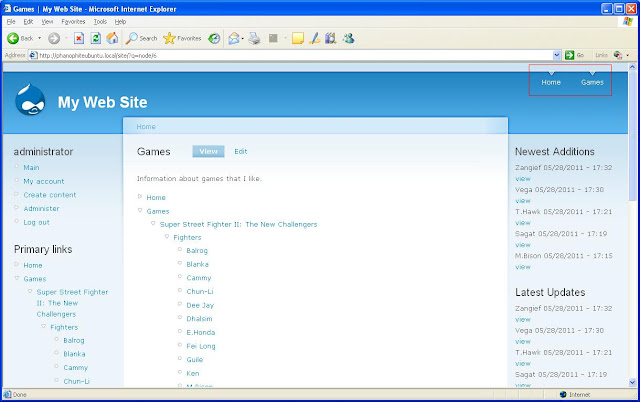Open My account link
The height and width of the screenshot is (402, 640).
click(44, 181)
